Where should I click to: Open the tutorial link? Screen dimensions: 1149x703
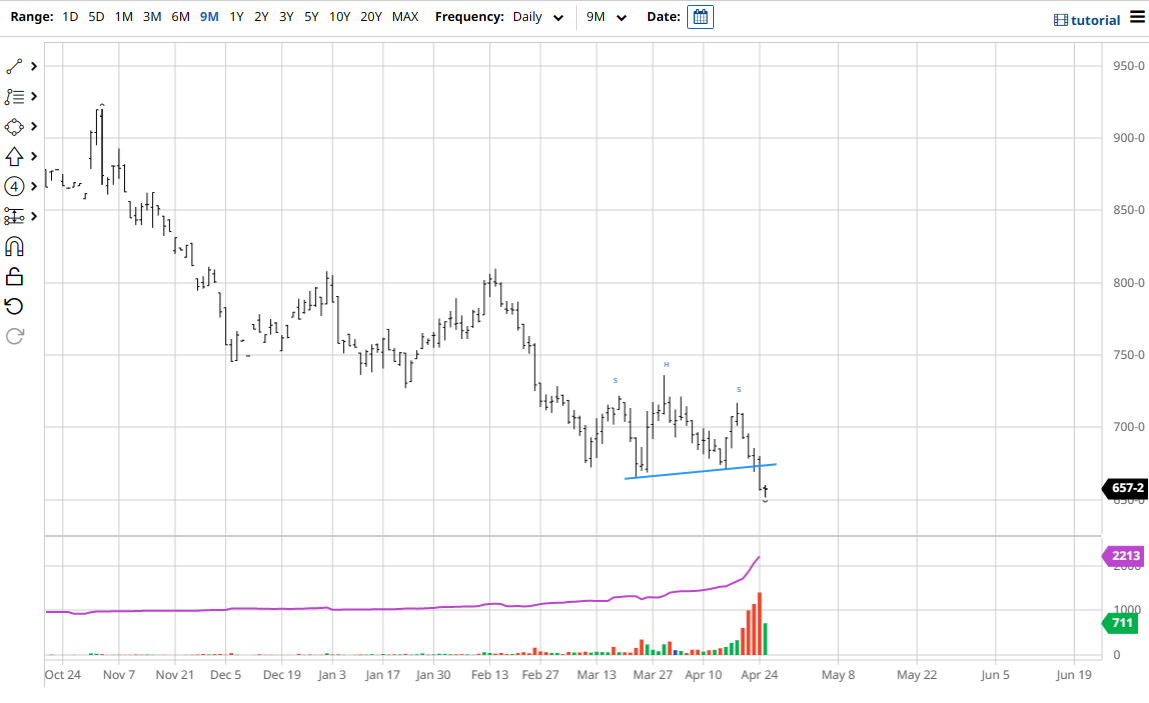tap(1087, 20)
